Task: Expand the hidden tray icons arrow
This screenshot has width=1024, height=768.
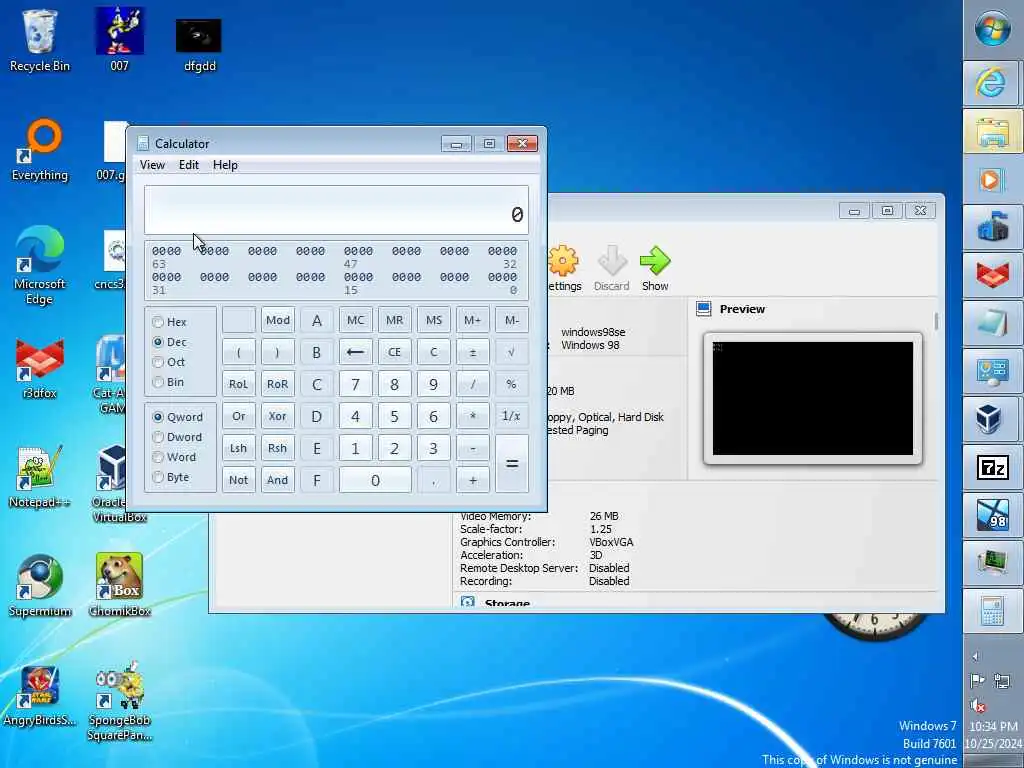Action: tap(976, 656)
